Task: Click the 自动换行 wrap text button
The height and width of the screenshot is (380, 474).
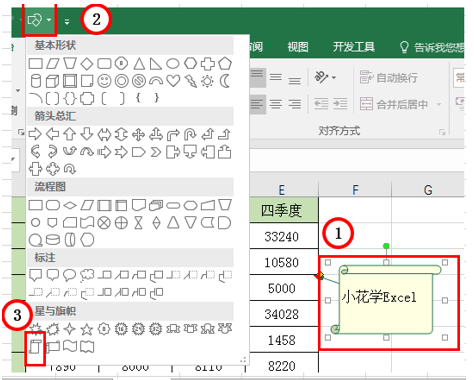Action: pyautogui.click(x=389, y=78)
